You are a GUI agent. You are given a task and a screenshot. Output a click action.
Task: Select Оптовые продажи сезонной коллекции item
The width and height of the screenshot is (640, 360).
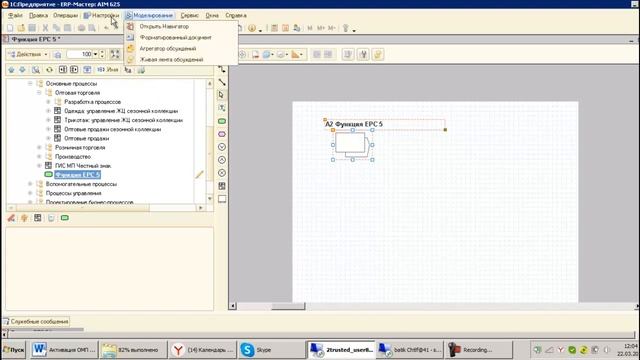tap(113, 129)
